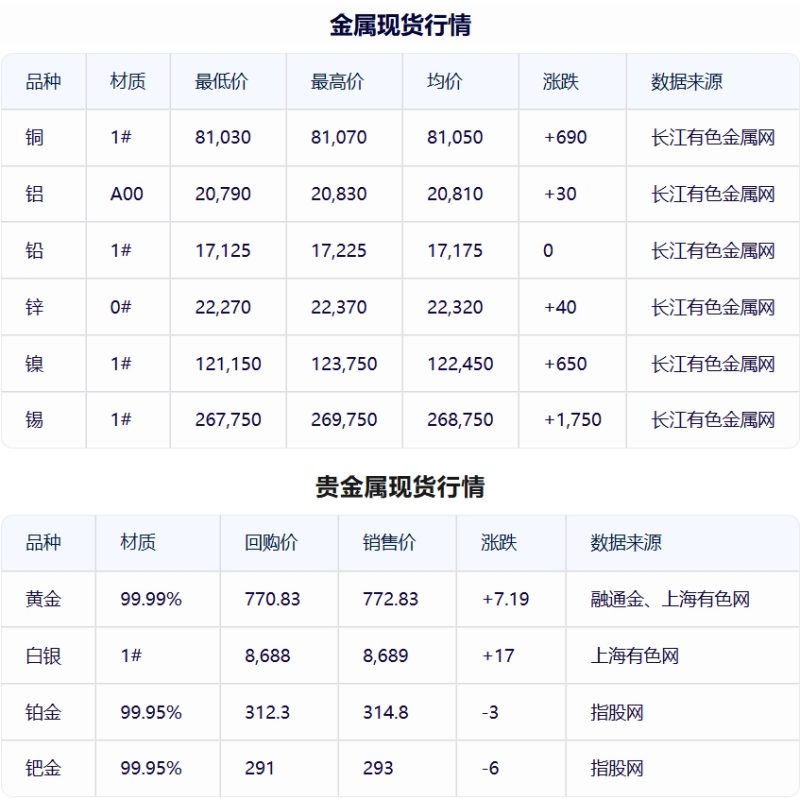Select tin change value +1,750
800x799 pixels.
[572, 420]
